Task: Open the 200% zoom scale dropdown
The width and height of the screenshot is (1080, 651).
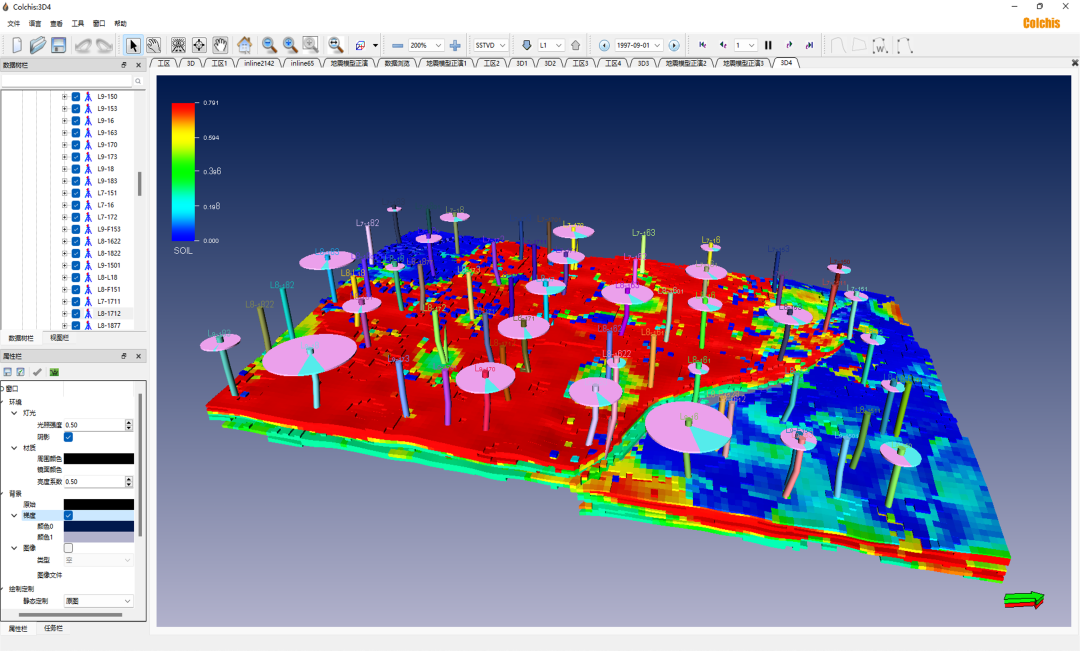Action: coord(439,45)
